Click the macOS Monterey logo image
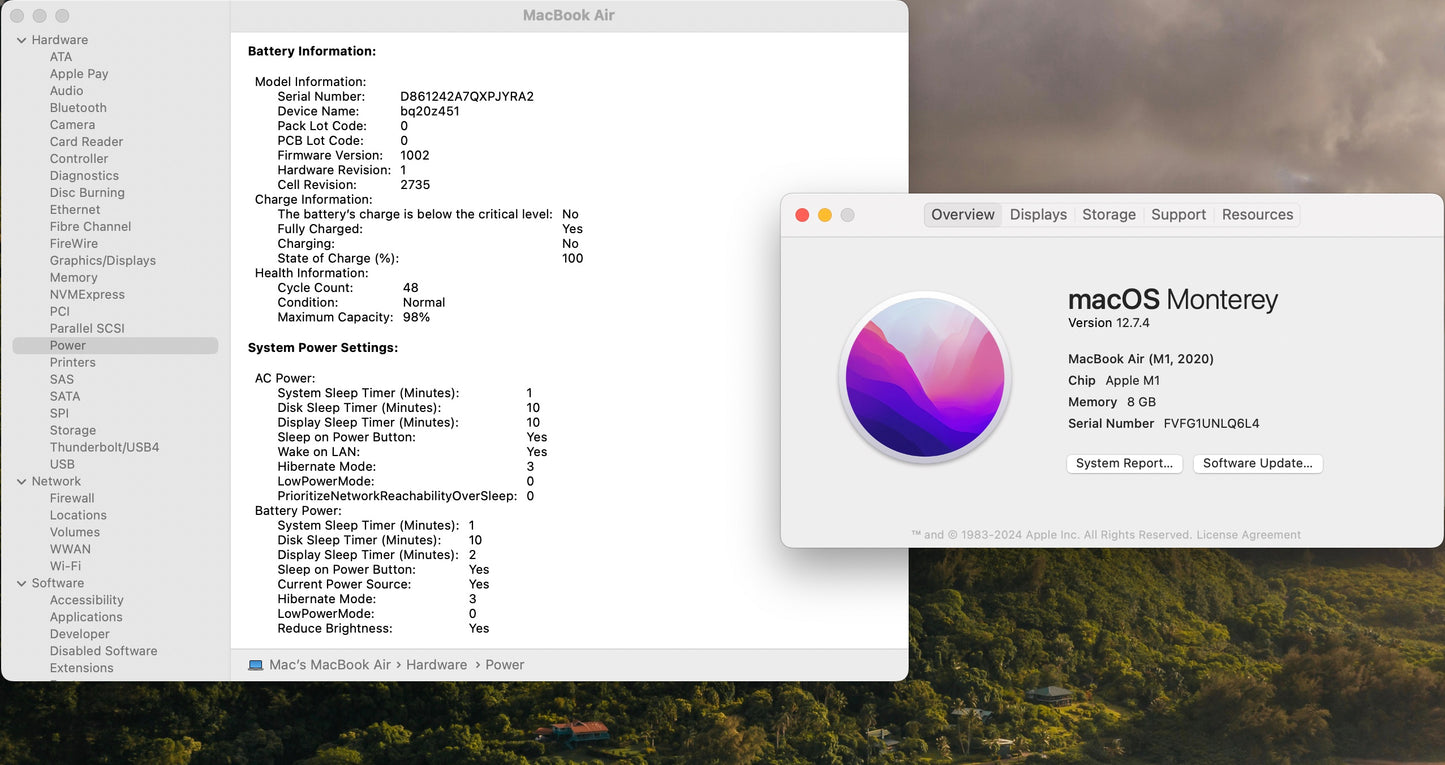Screen dimensions: 1445x765 (x=926, y=378)
